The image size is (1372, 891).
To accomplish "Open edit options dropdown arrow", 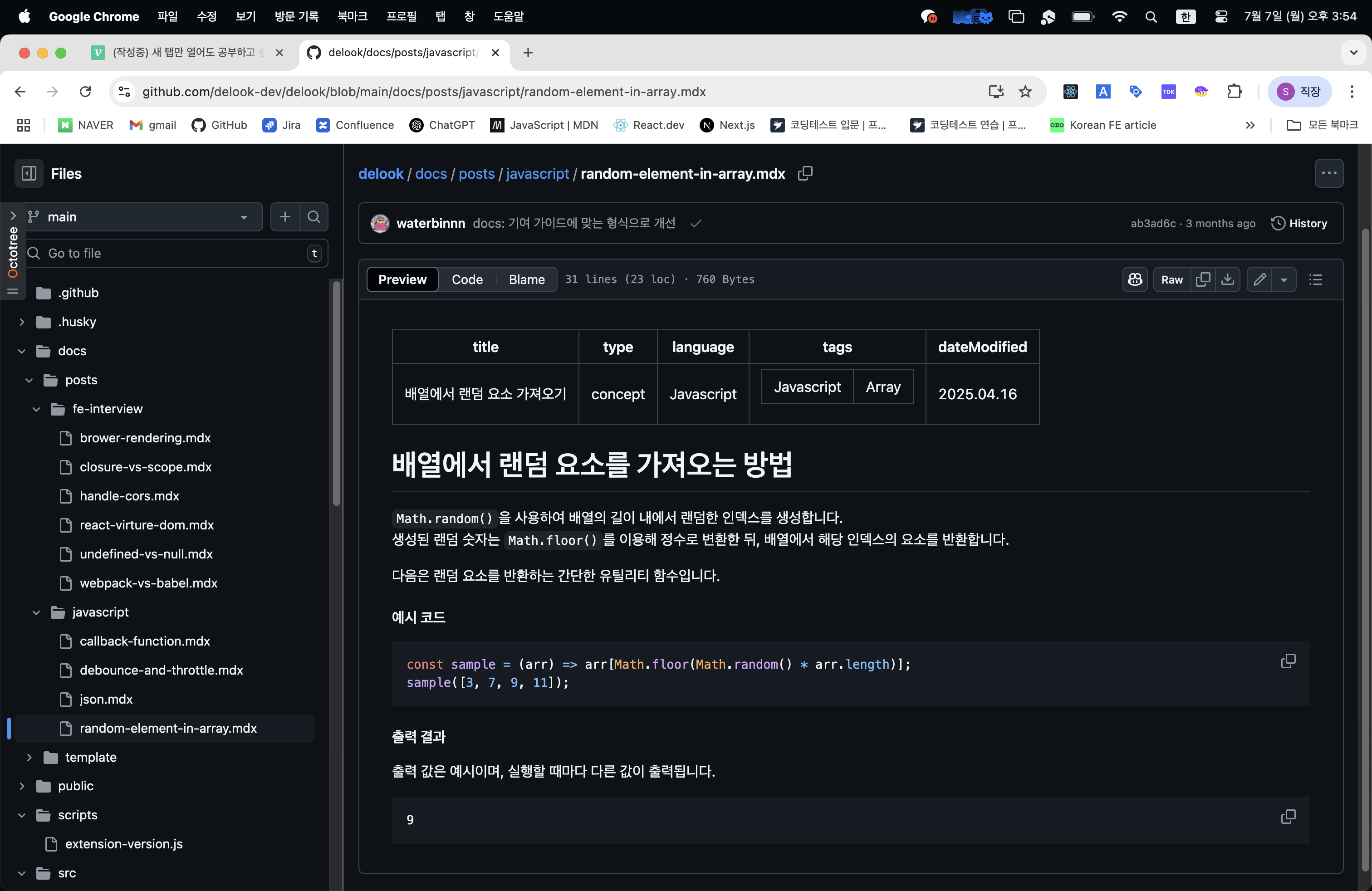I will [x=1284, y=279].
